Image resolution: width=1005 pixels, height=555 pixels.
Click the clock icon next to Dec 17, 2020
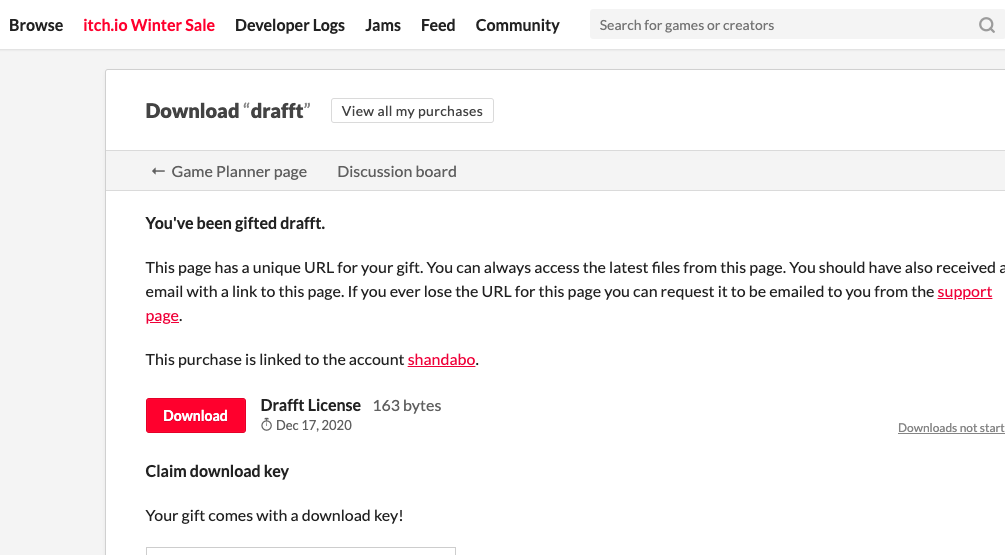coord(267,425)
